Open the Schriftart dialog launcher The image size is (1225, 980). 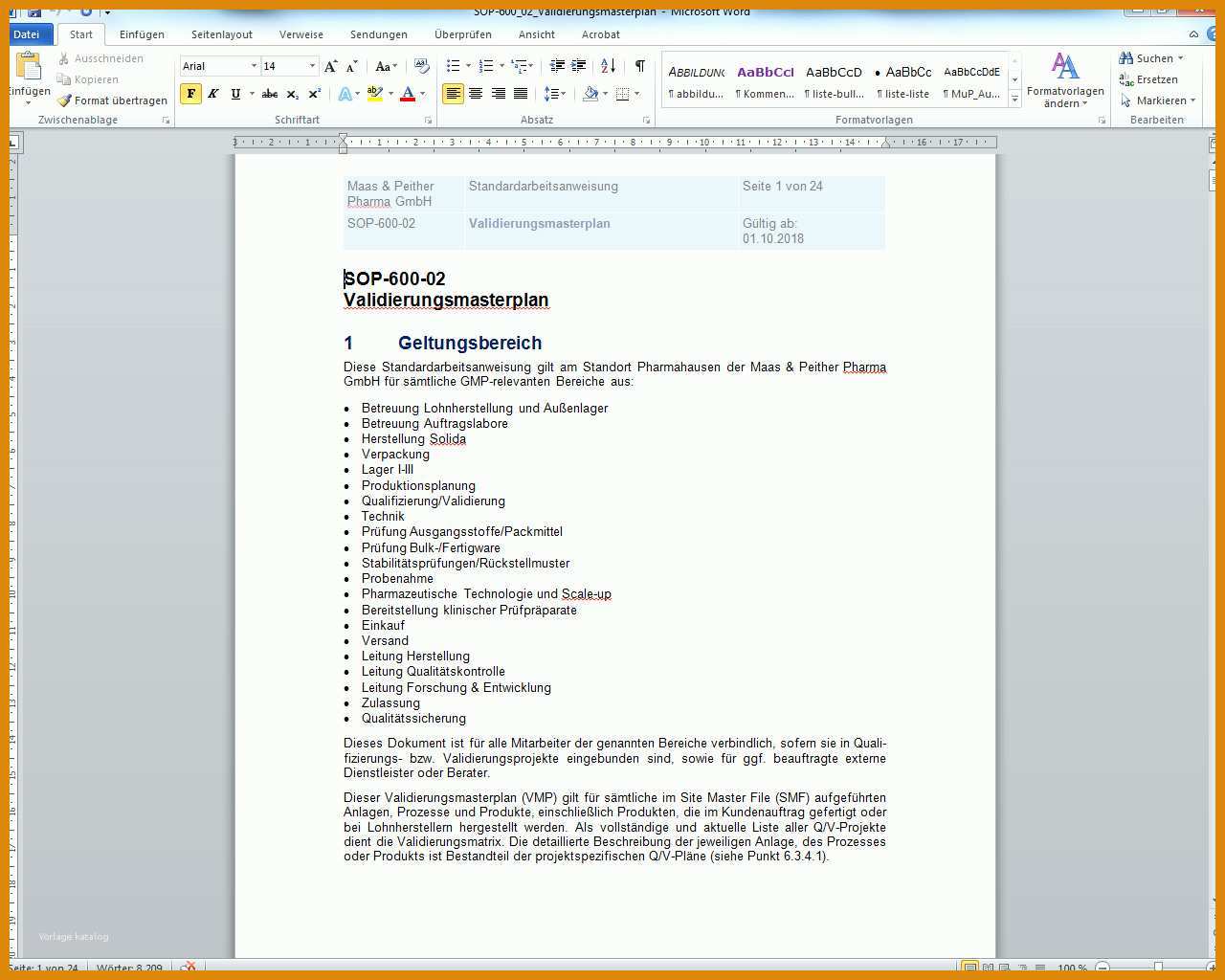(x=428, y=121)
